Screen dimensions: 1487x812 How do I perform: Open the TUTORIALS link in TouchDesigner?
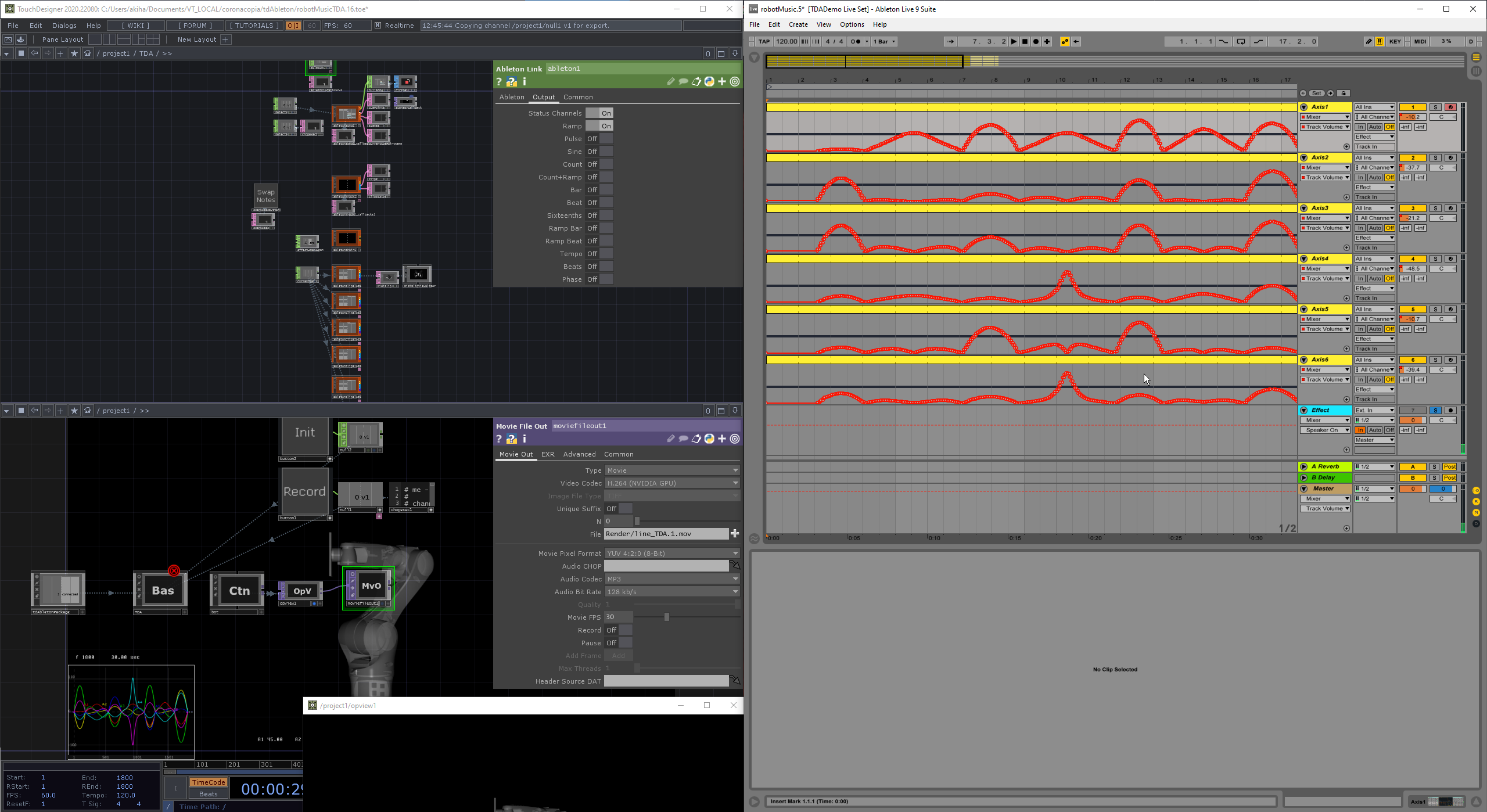[254, 26]
